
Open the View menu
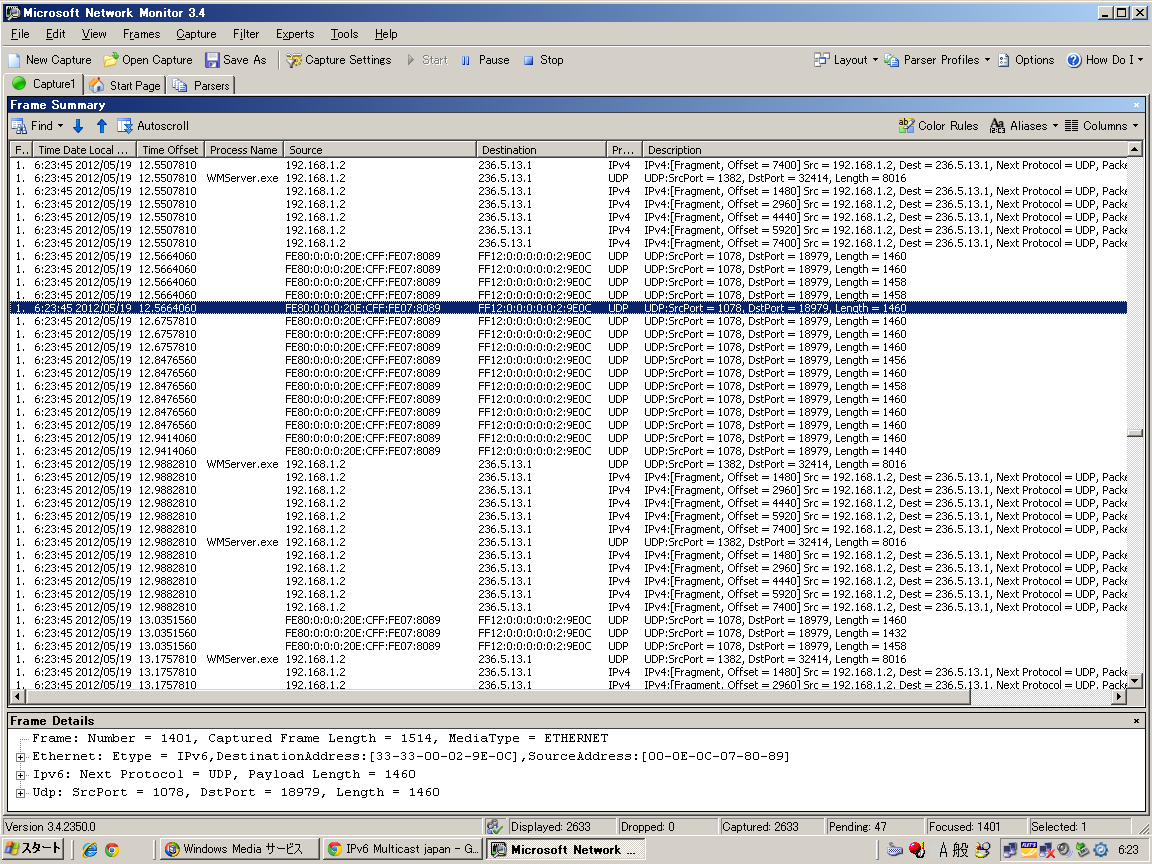tap(94, 34)
